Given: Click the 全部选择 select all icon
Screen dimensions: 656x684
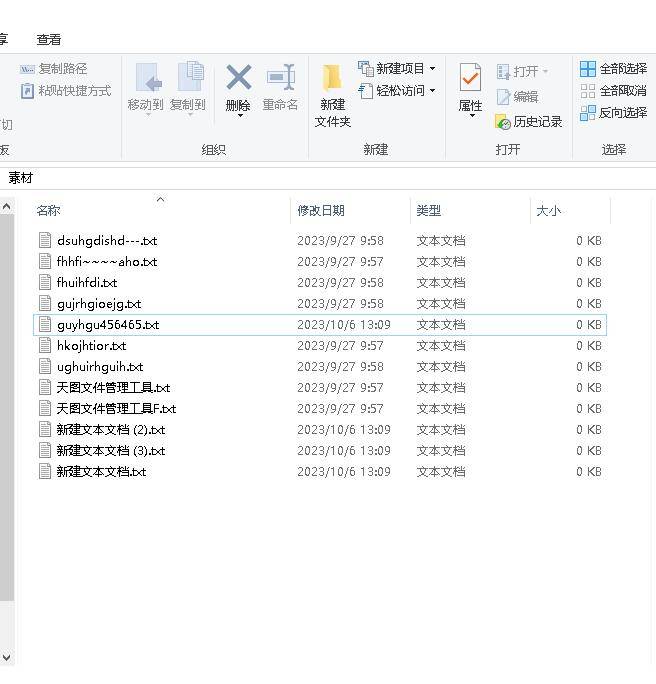Looking at the screenshot, I should [x=588, y=69].
